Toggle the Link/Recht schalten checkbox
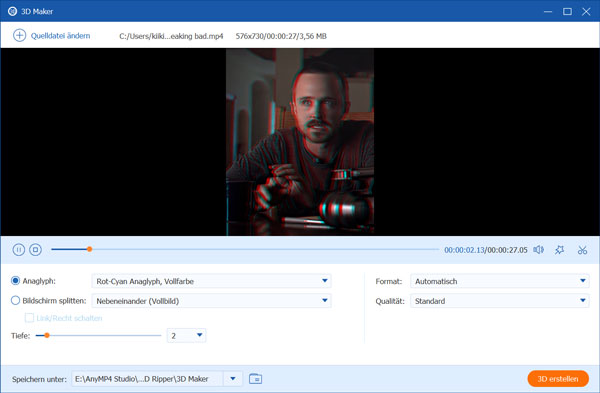This screenshot has width=600, height=393. (x=29, y=318)
